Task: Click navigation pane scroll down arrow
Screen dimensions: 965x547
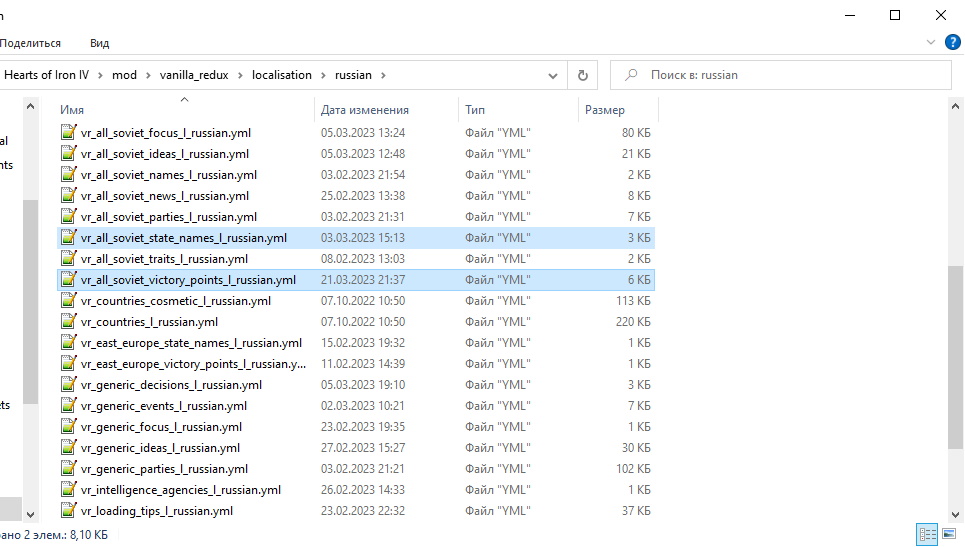Action: [30, 514]
